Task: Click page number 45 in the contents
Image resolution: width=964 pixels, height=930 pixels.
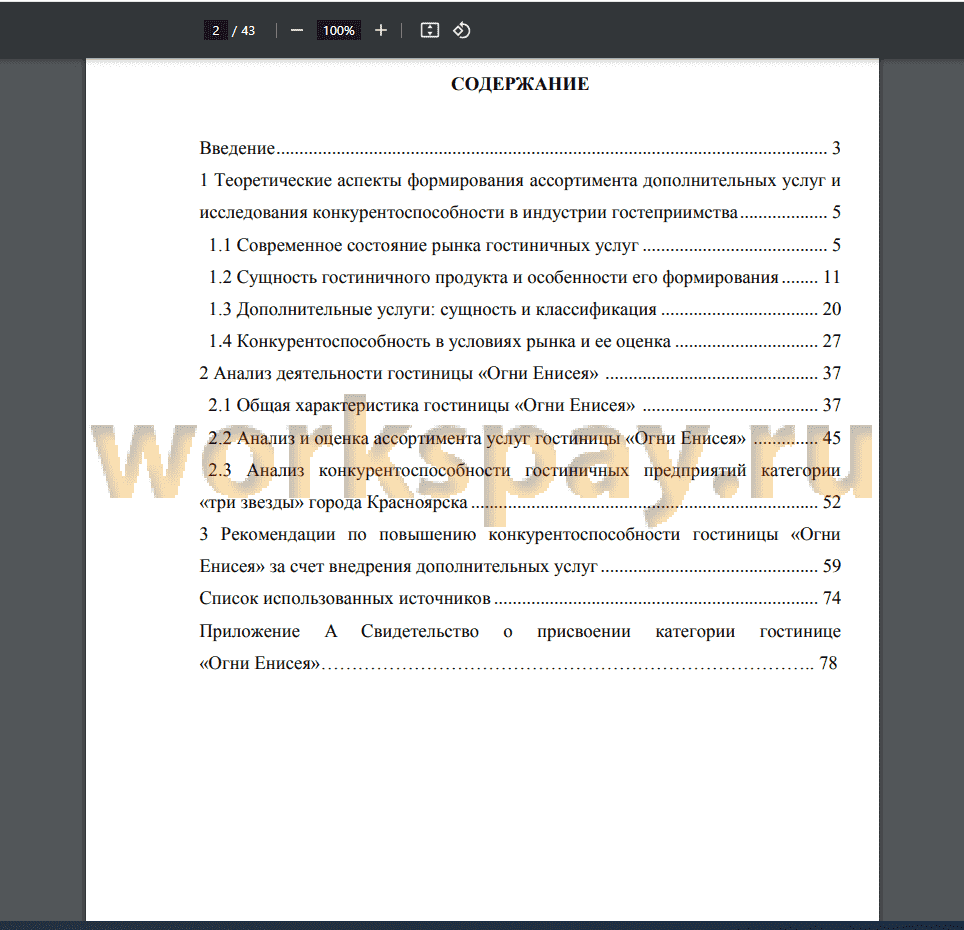Action: click(x=832, y=438)
